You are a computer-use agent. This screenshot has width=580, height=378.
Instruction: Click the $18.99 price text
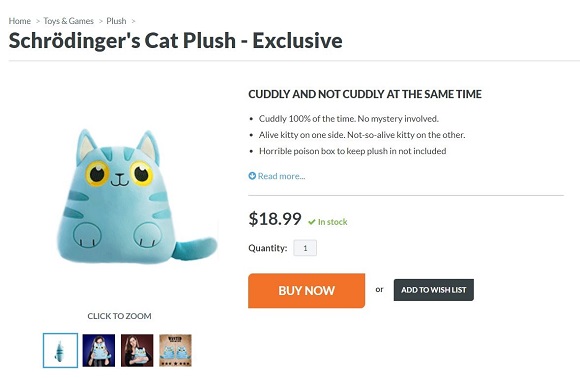pyautogui.click(x=275, y=219)
